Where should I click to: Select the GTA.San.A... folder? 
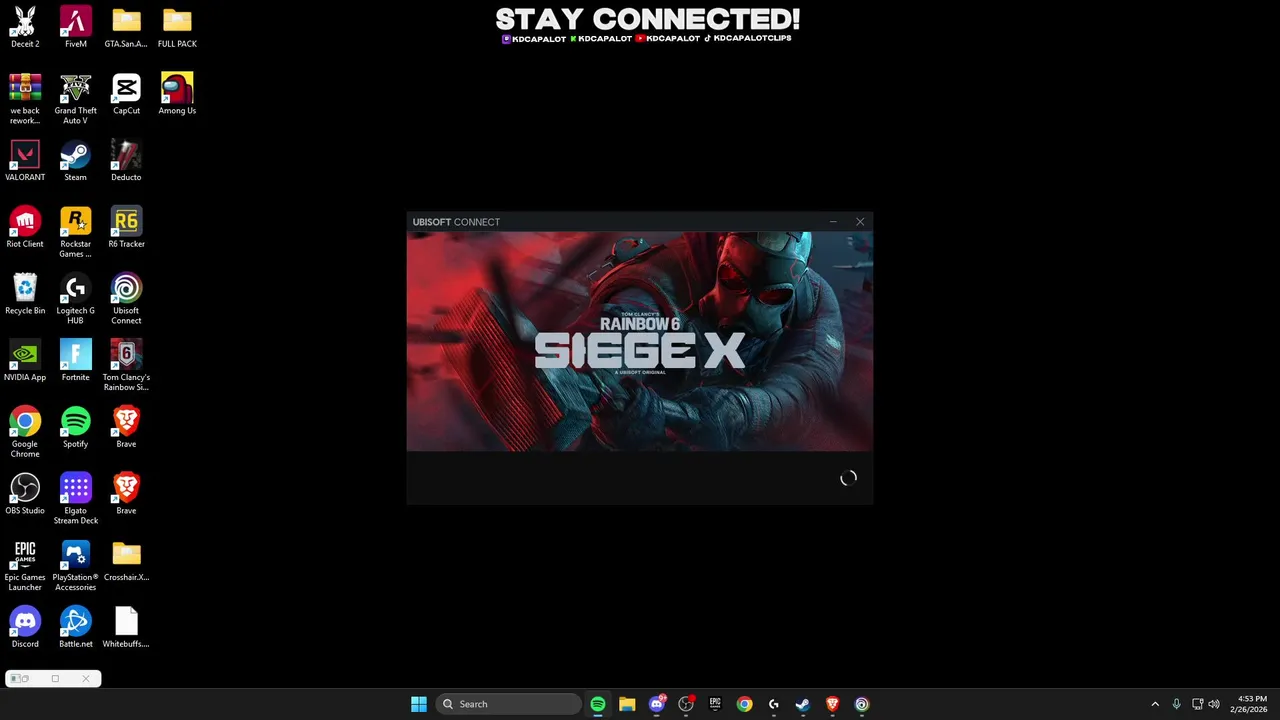(x=126, y=27)
